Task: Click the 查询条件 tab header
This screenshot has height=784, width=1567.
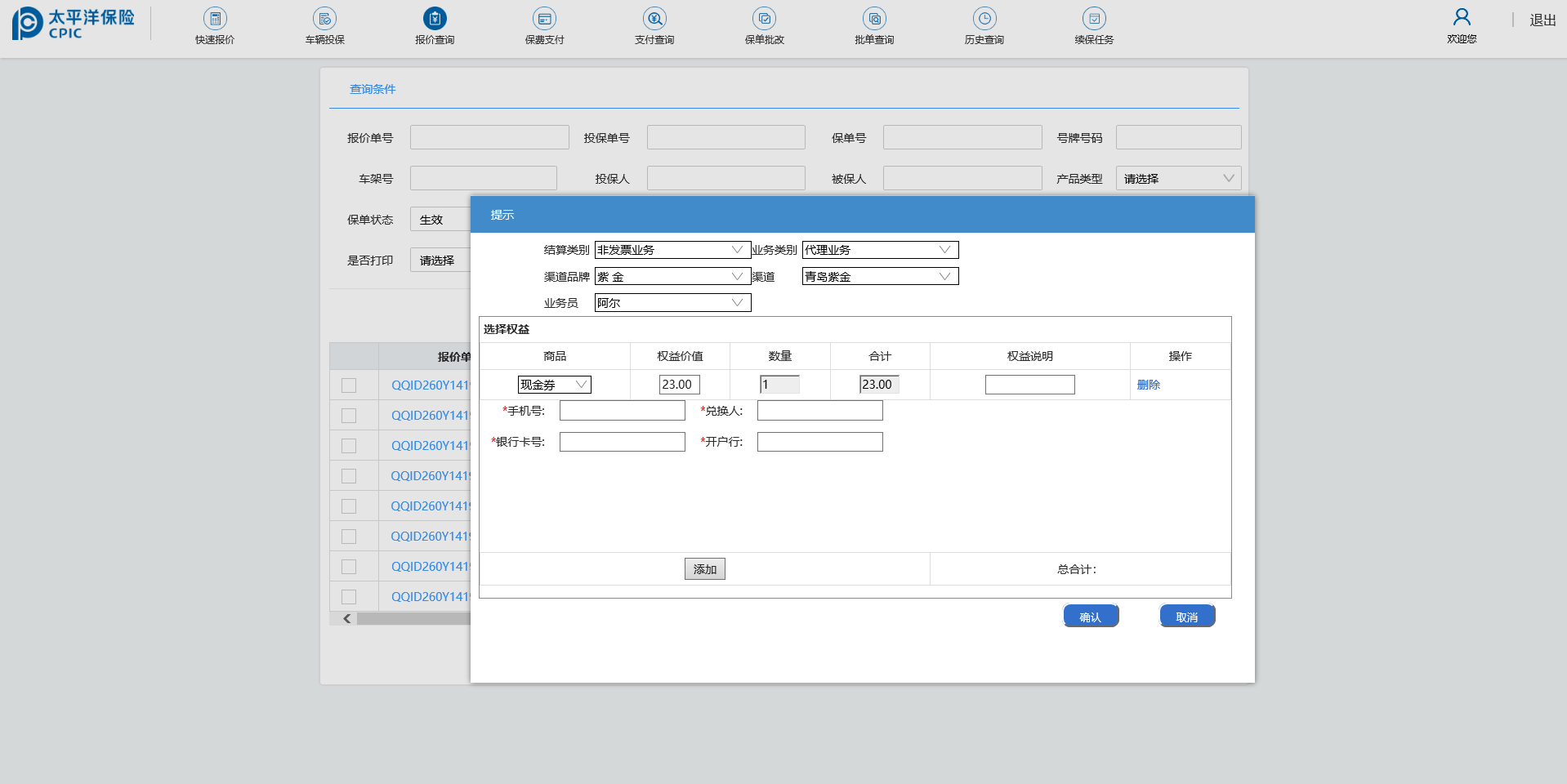Action: coord(373,89)
